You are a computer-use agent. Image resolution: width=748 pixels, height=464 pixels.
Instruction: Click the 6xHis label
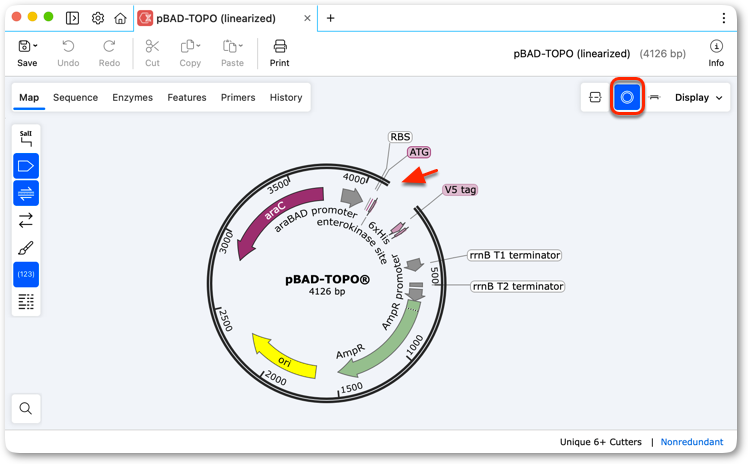[380, 233]
